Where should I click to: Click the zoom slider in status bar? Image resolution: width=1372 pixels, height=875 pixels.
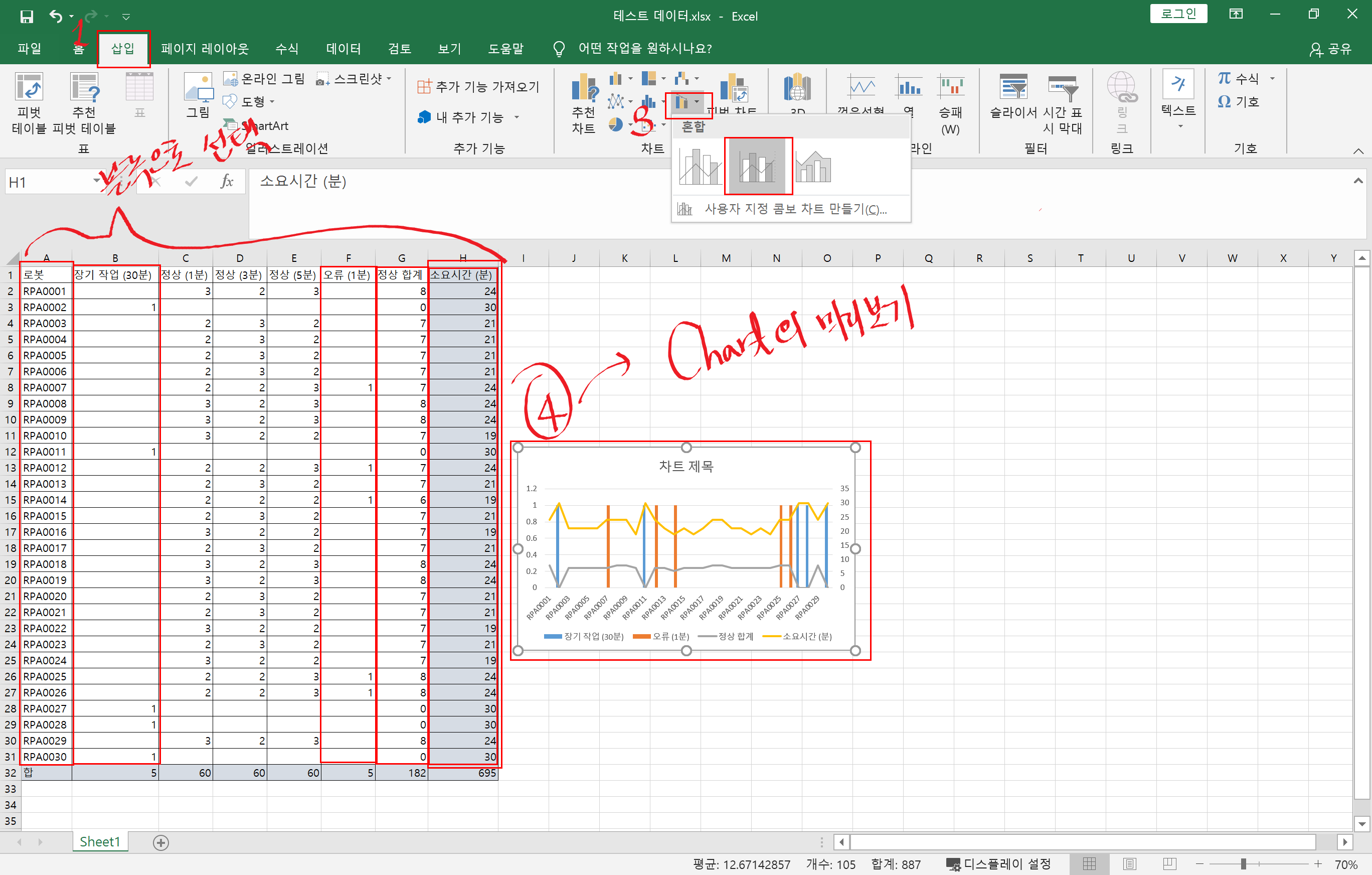[1243, 863]
